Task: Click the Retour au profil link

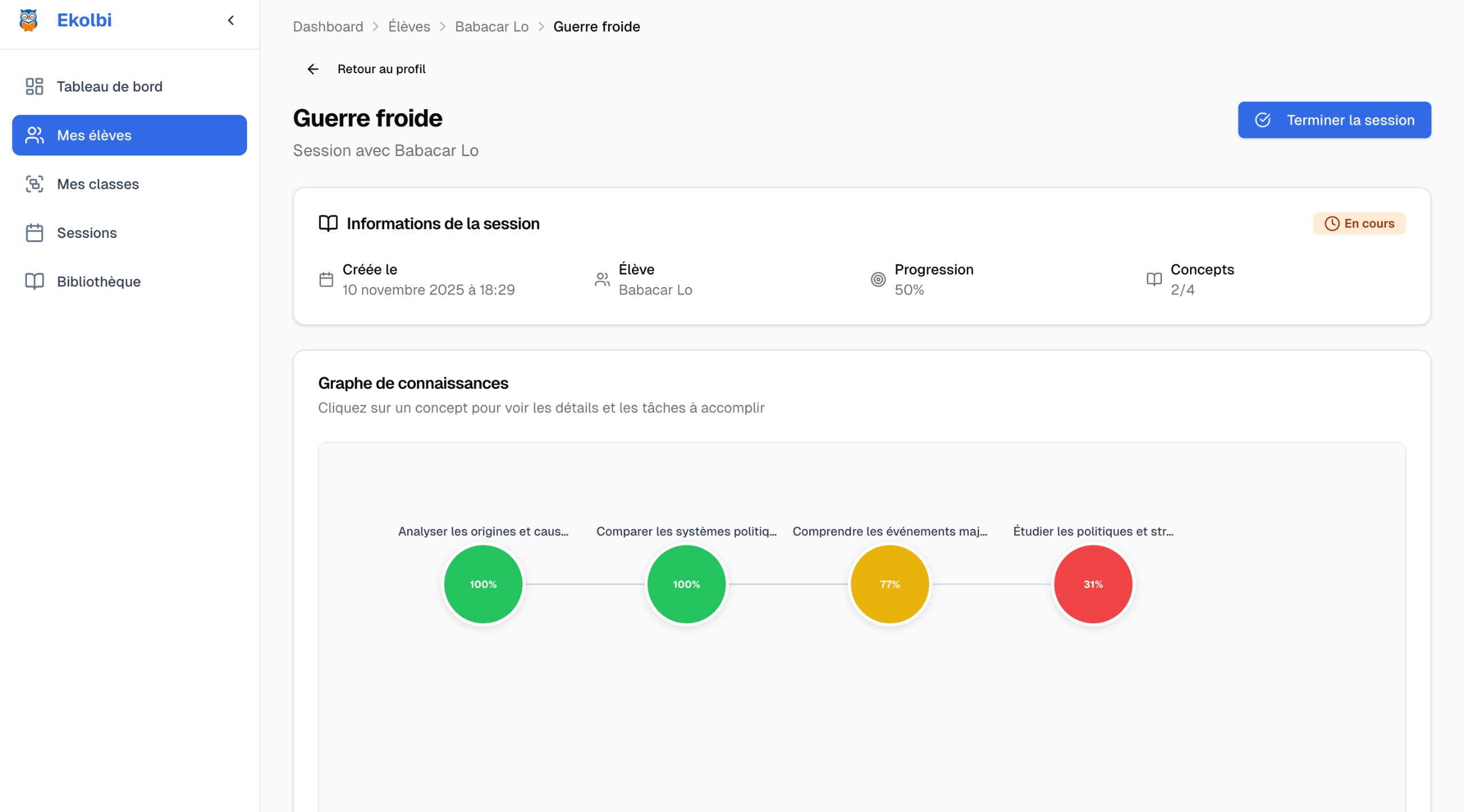Action: click(381, 69)
